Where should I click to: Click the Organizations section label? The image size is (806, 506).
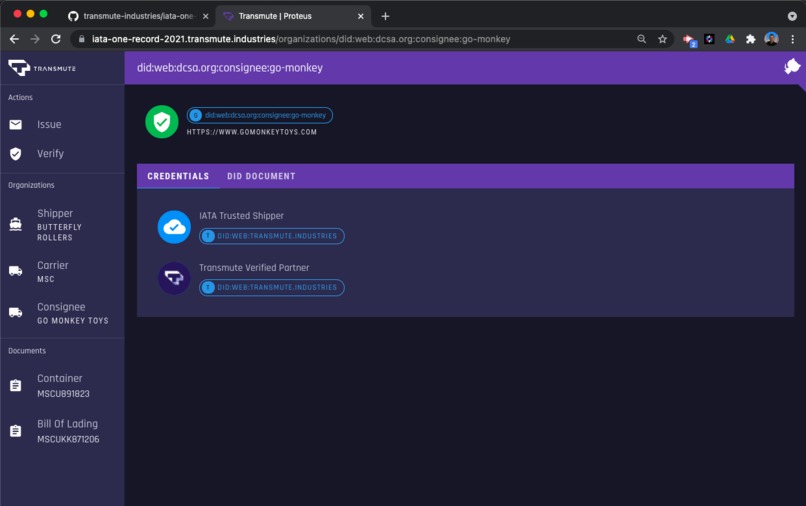31,185
